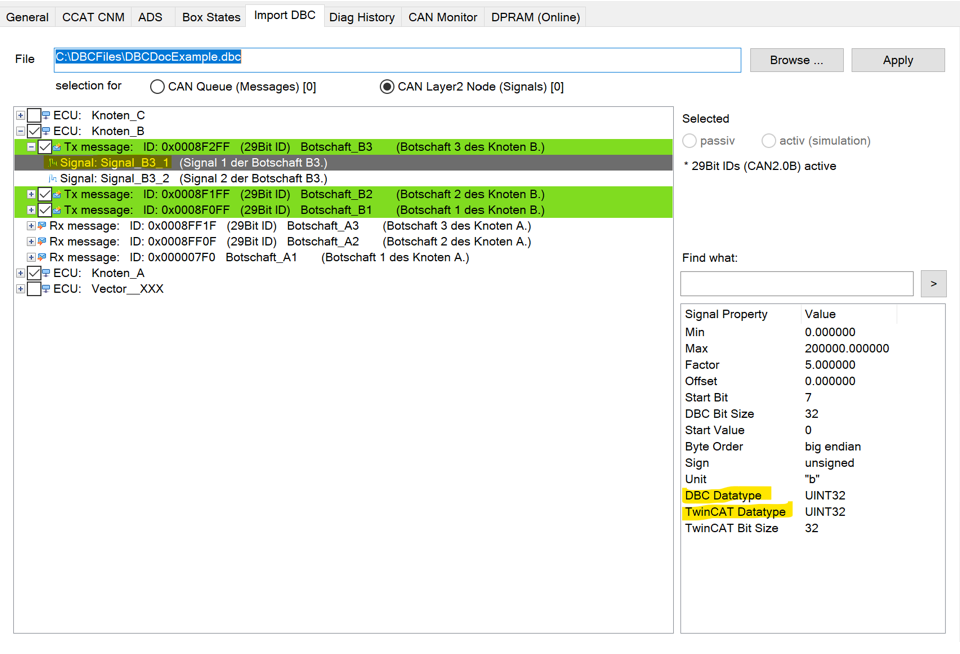Collapse the Knoten_B ECU tree node
960x654 pixels.
click(x=20, y=131)
